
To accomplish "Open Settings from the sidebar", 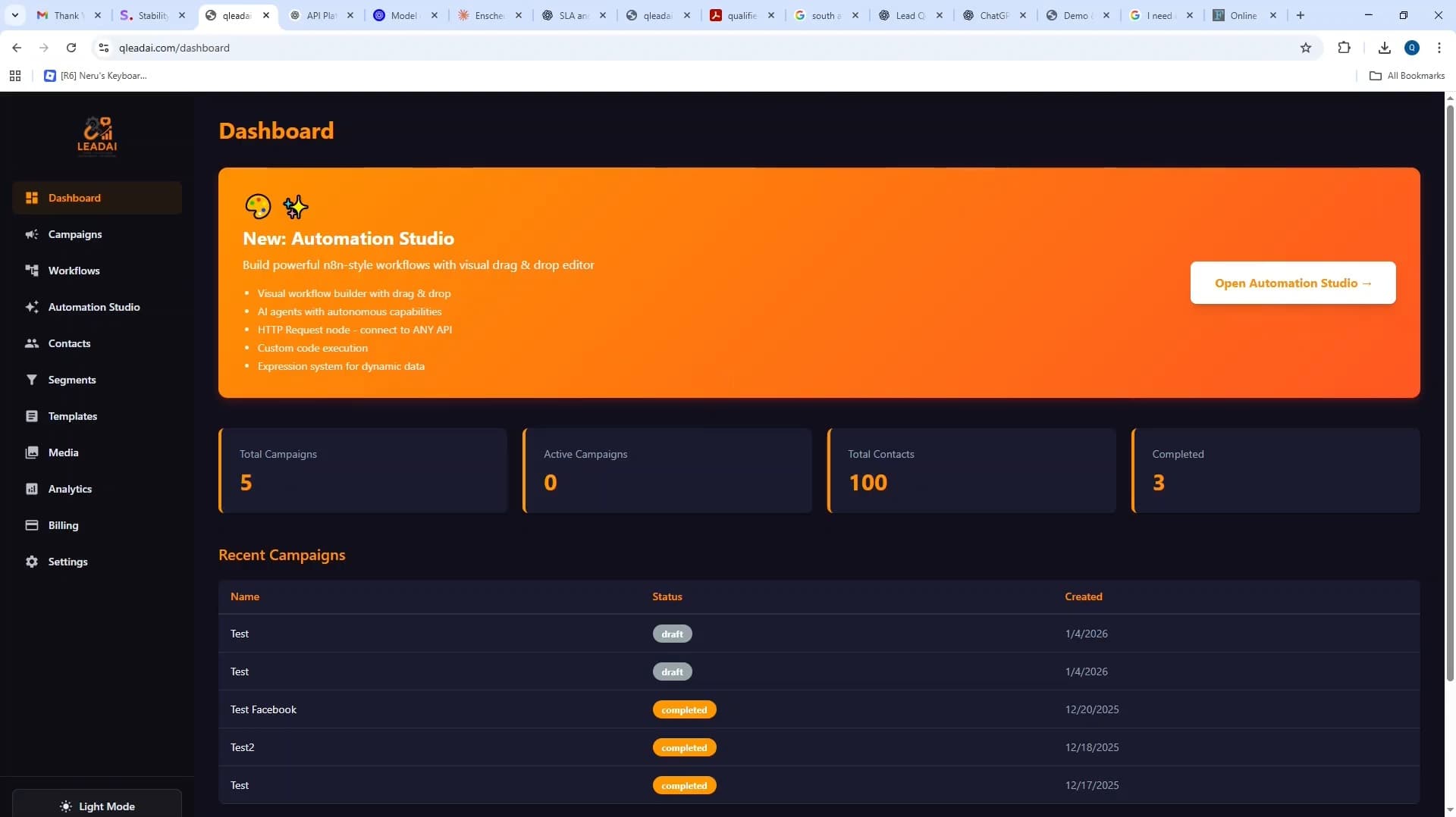I will (x=67, y=562).
